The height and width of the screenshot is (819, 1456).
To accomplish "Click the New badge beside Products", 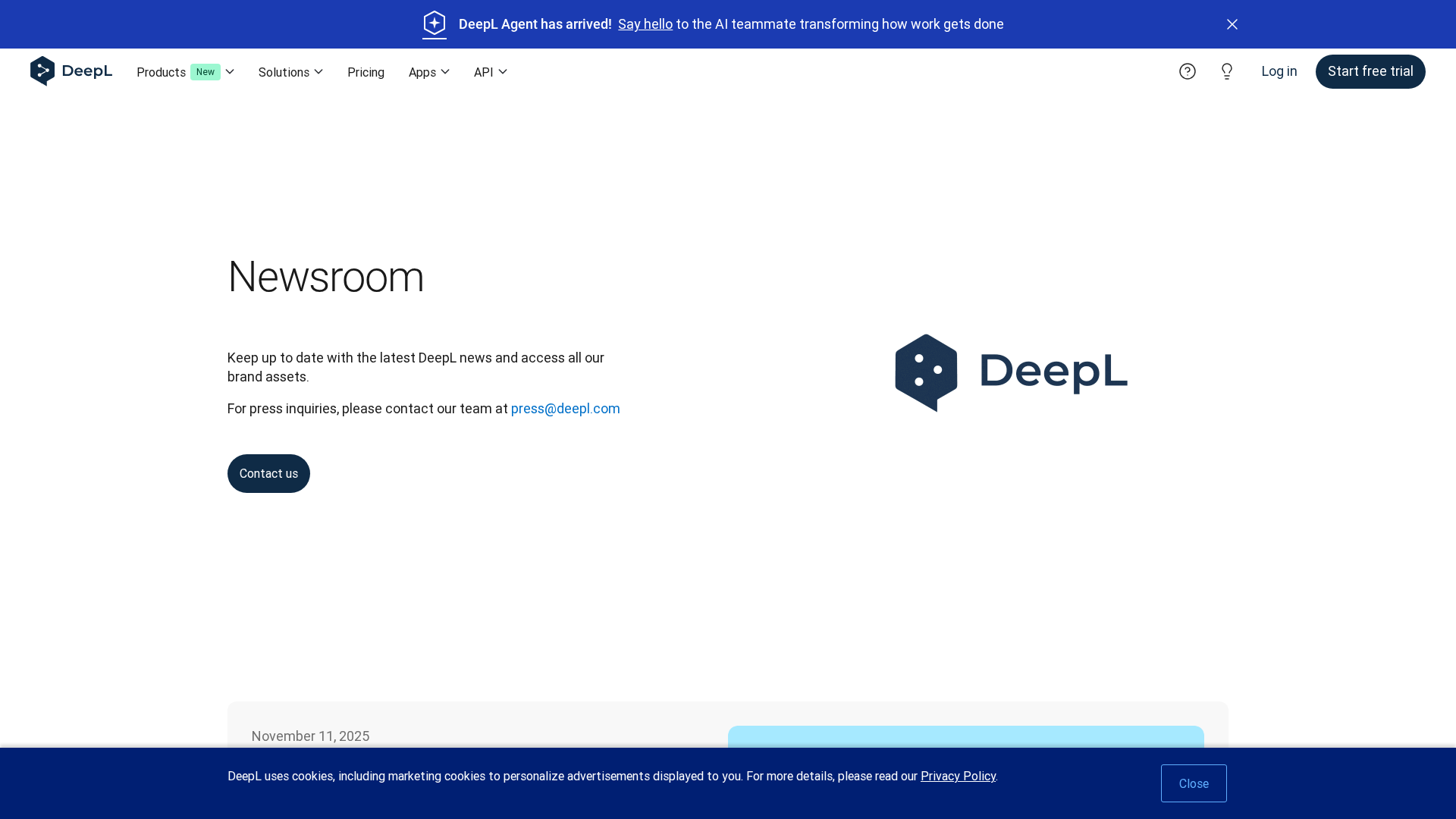I will click(205, 72).
